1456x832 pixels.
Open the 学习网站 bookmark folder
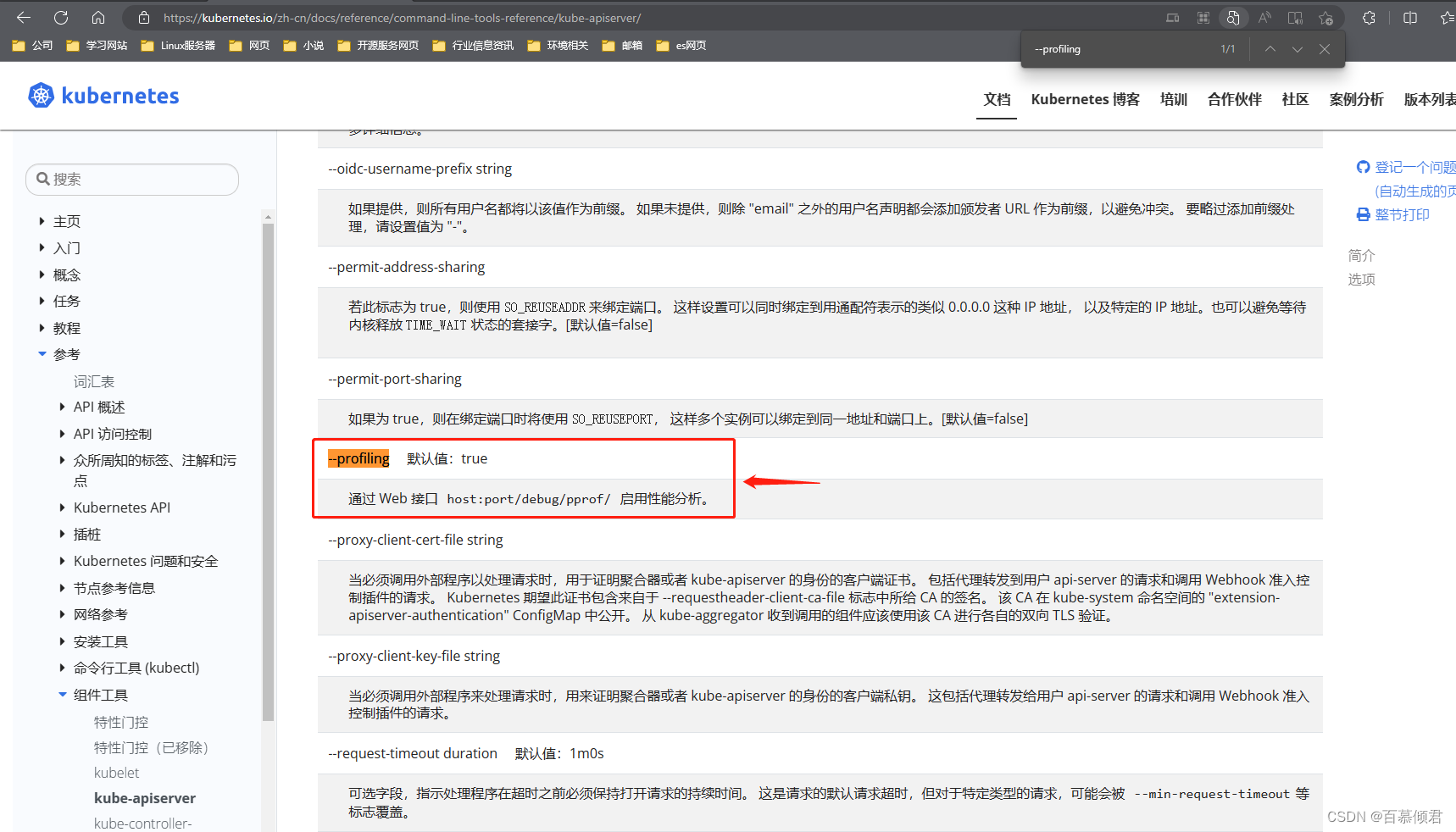point(97,46)
